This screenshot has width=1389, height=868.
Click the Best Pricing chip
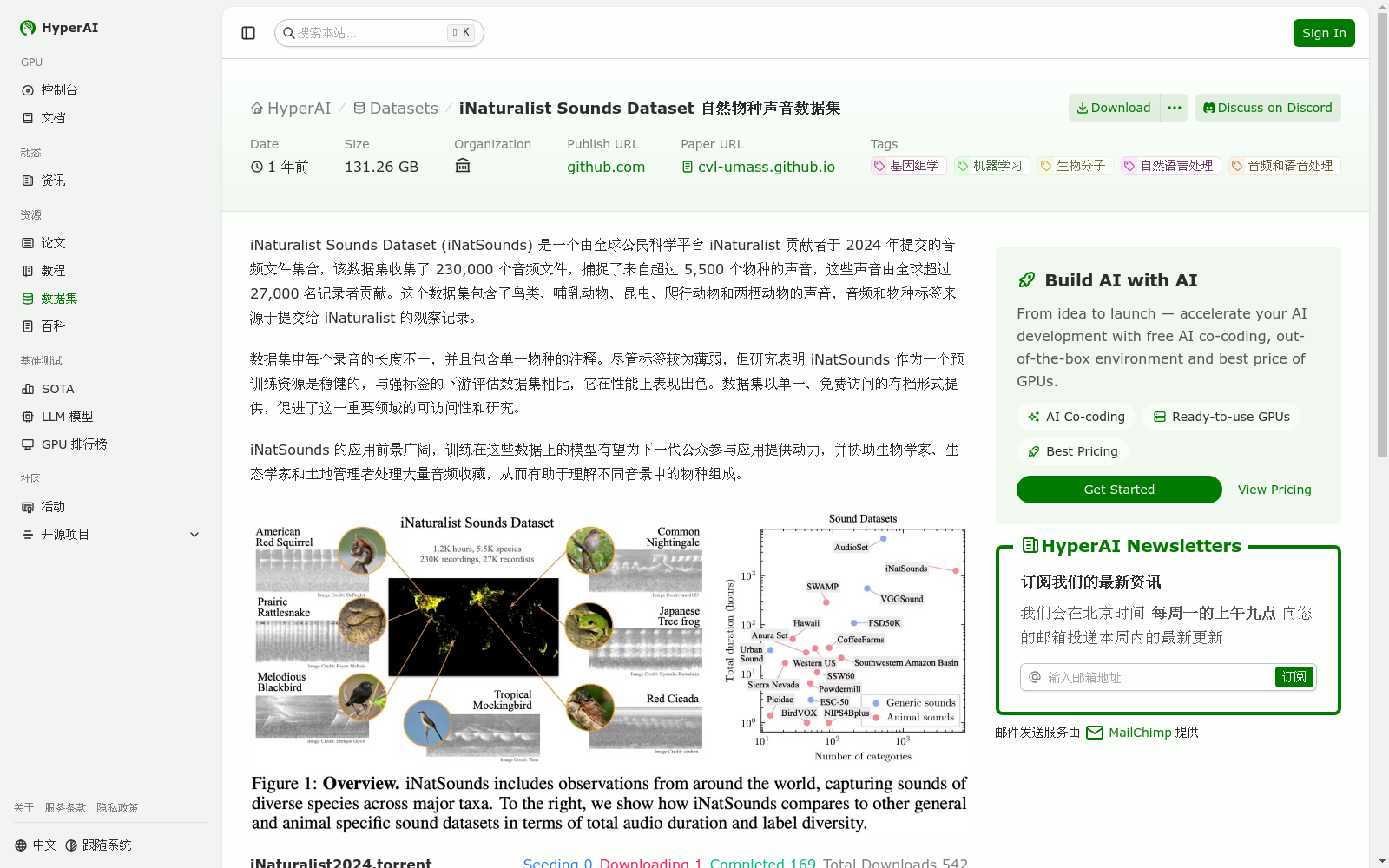point(1072,451)
